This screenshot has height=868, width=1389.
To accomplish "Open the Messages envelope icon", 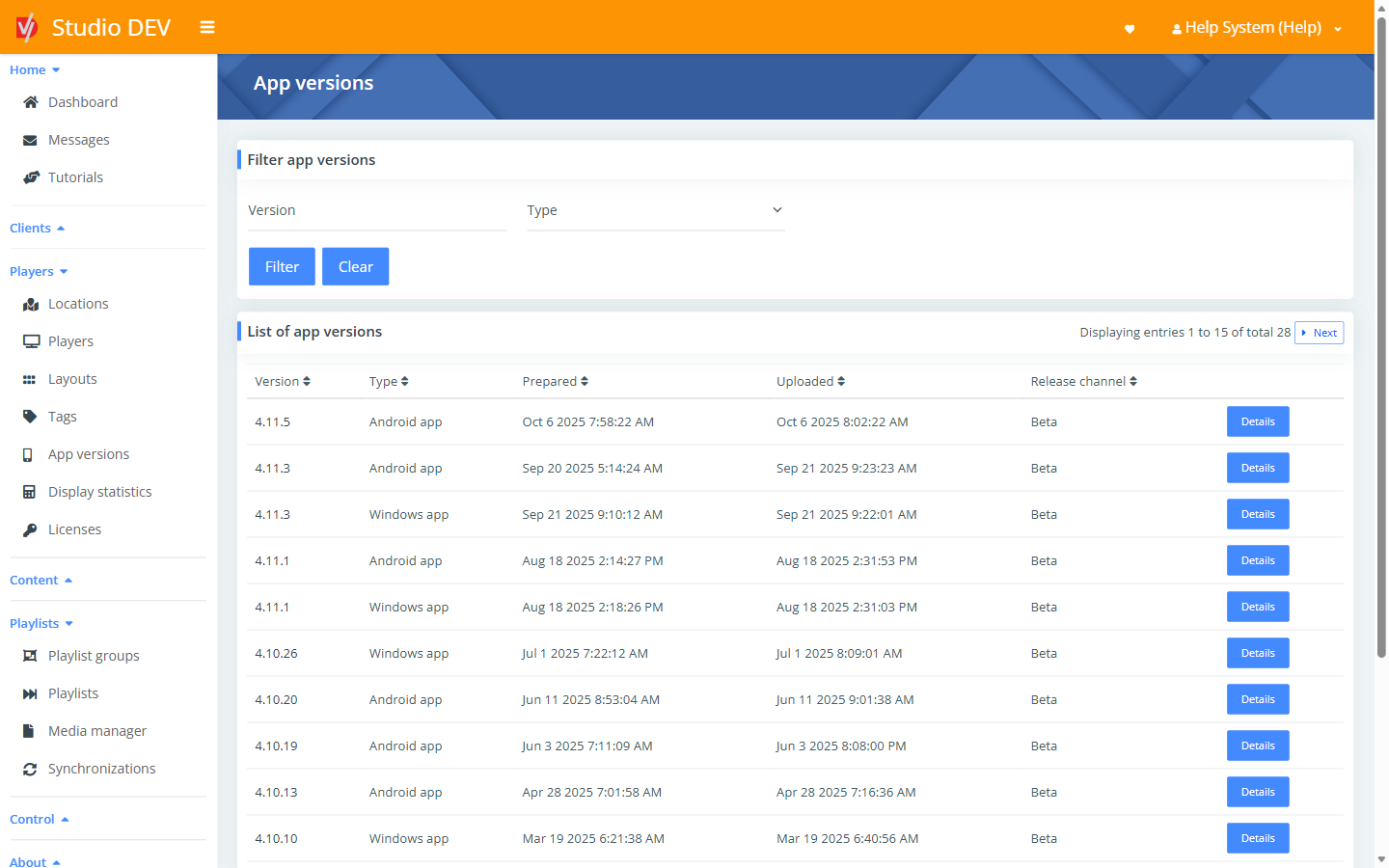I will pyautogui.click(x=30, y=140).
